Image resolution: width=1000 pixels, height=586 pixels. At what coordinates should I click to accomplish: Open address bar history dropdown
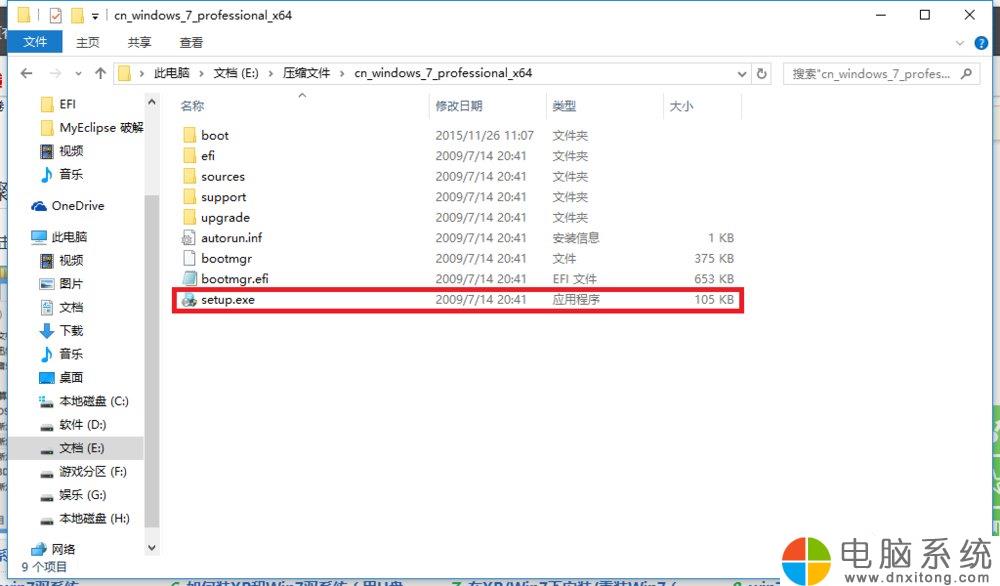(x=742, y=73)
